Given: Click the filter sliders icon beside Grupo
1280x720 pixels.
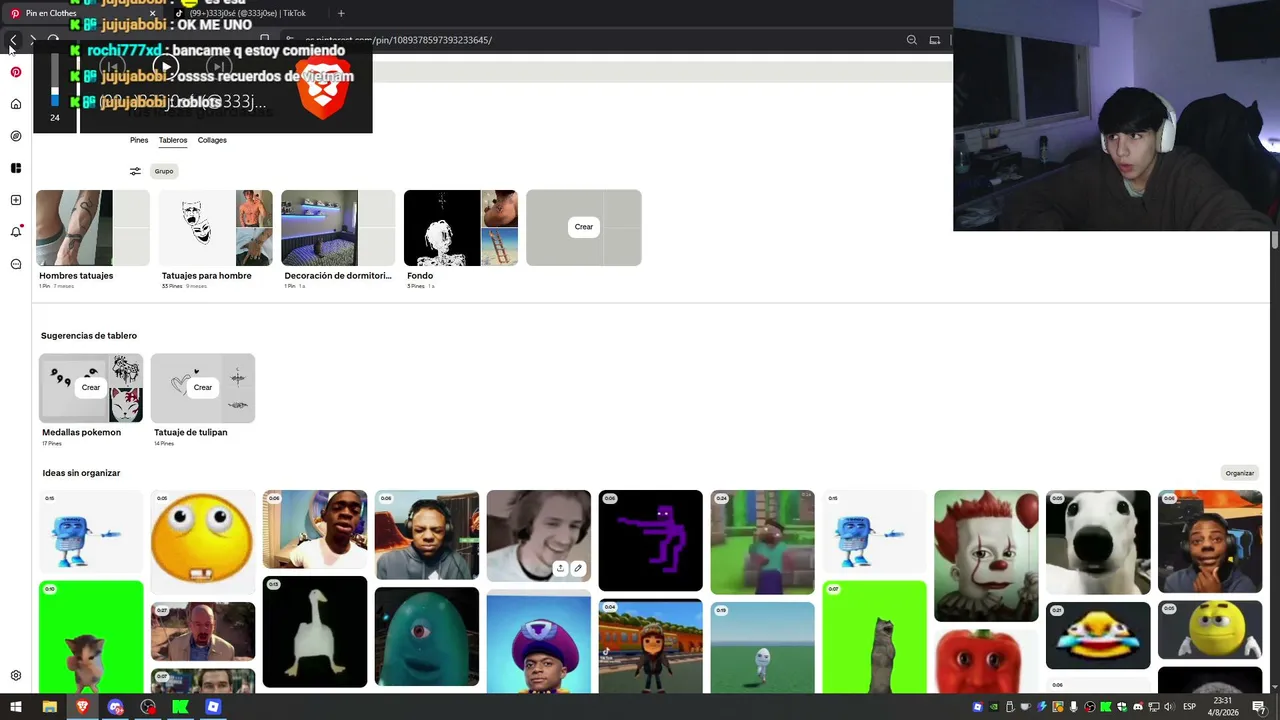Looking at the screenshot, I should 135,171.
